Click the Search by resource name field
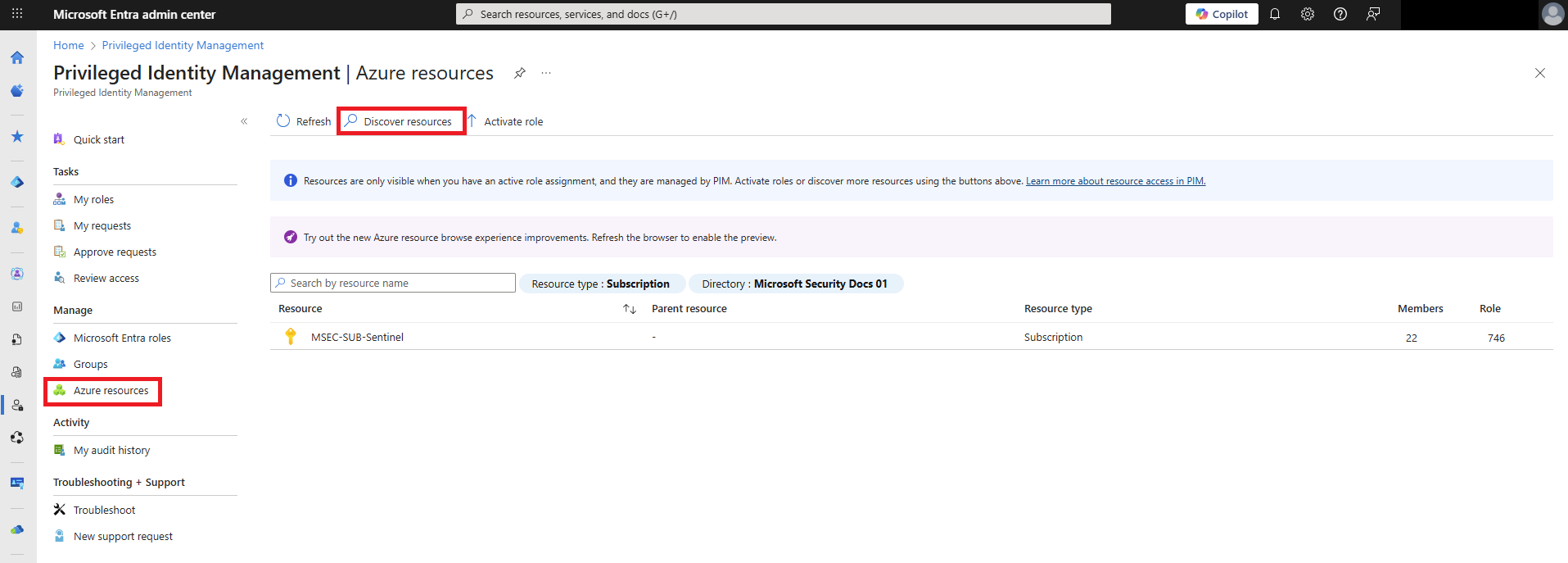The height and width of the screenshot is (563, 1568). (x=393, y=283)
